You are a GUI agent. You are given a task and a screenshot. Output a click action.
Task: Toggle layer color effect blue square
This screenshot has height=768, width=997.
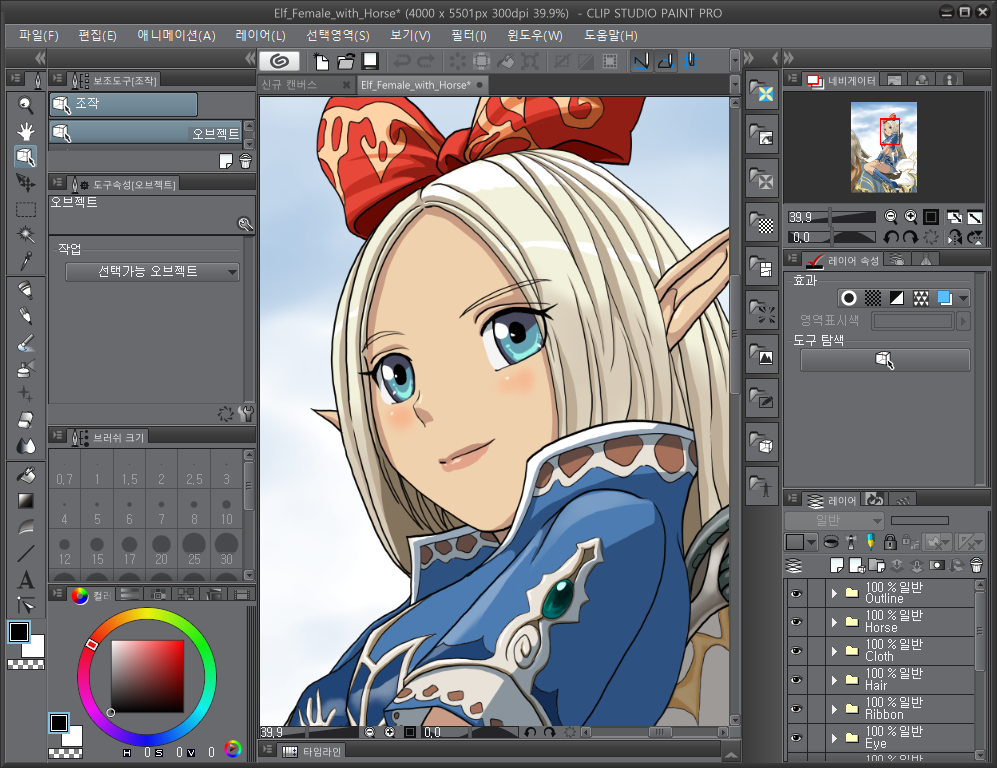tap(945, 298)
